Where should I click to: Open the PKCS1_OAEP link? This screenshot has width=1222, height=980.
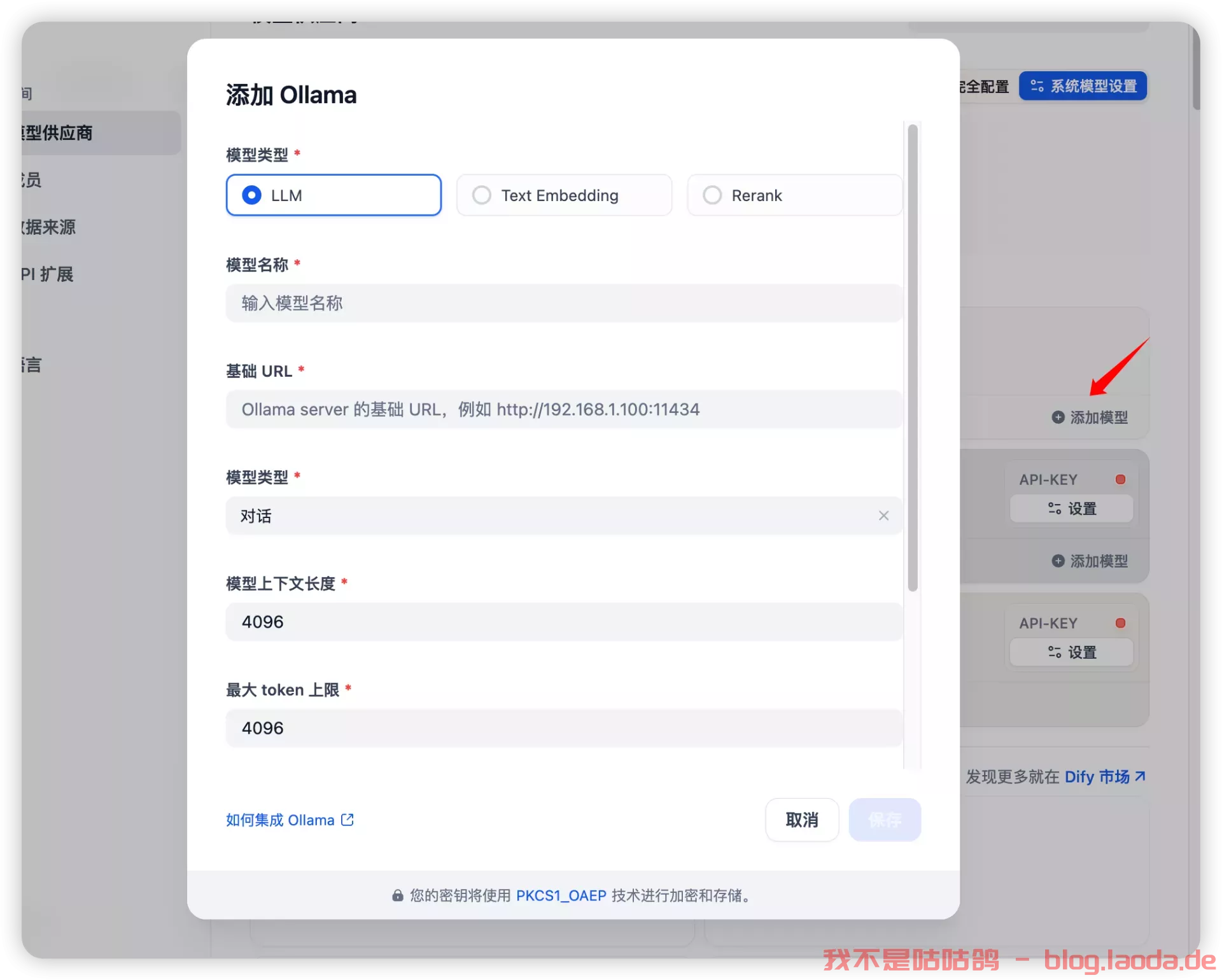point(561,896)
